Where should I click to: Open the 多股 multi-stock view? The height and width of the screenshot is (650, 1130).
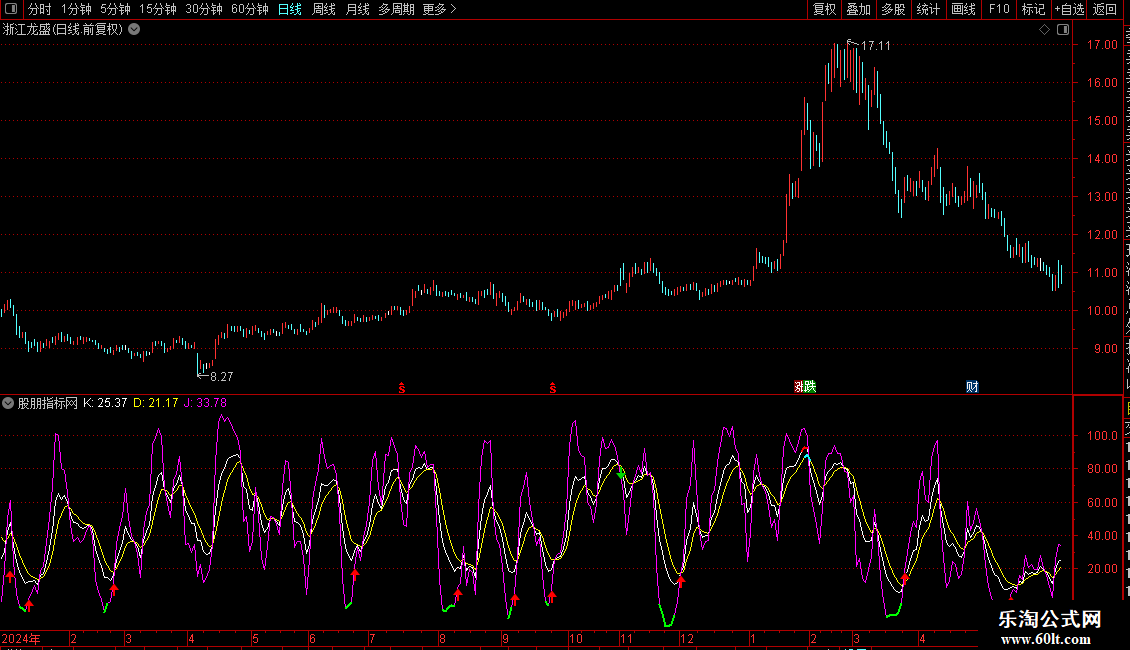894,9
